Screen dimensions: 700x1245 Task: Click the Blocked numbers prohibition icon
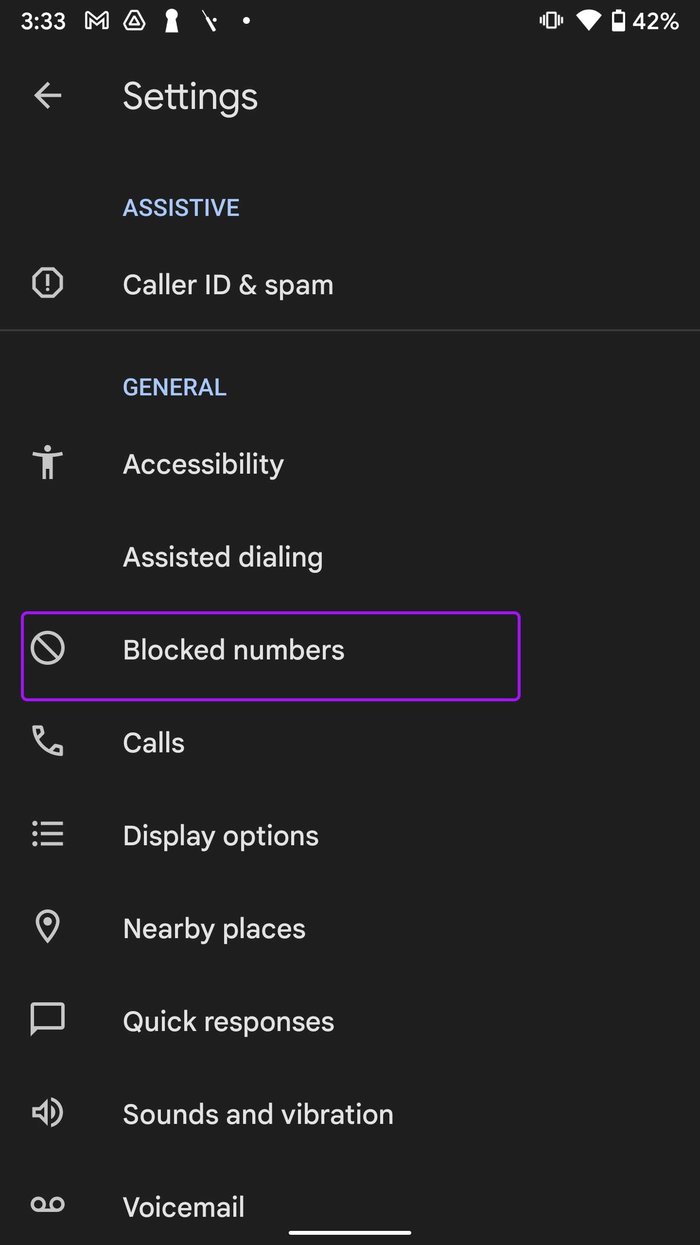click(47, 649)
